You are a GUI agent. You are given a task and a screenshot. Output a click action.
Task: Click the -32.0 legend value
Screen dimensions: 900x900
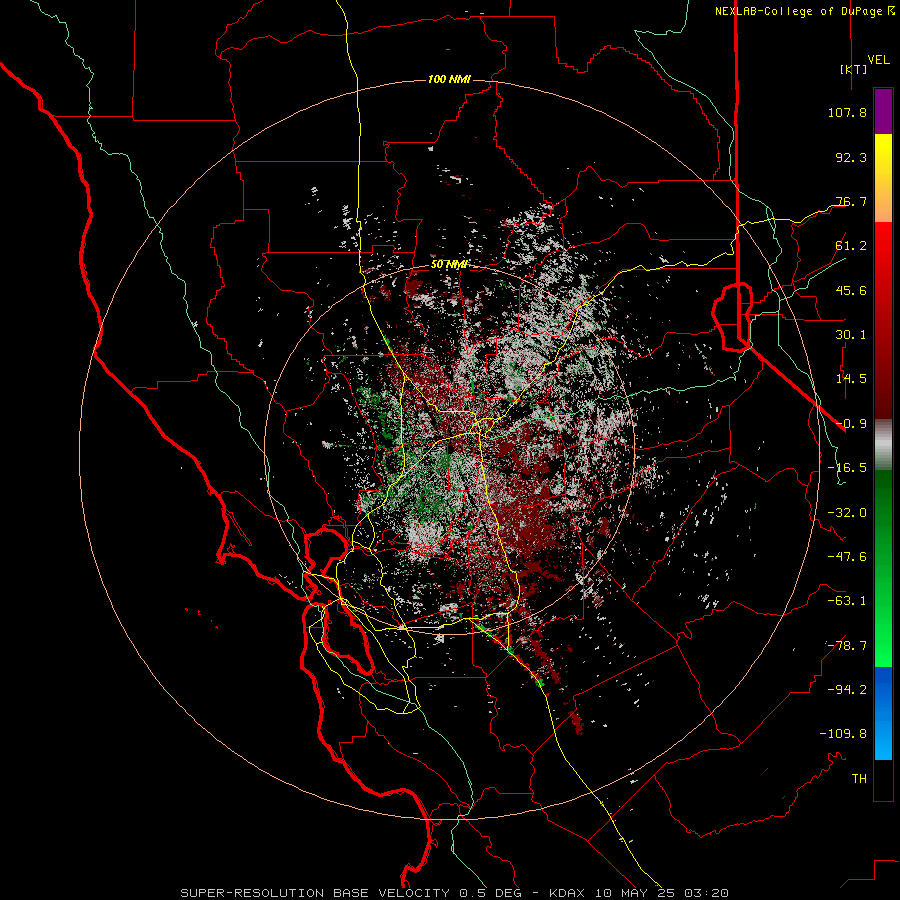pos(847,513)
